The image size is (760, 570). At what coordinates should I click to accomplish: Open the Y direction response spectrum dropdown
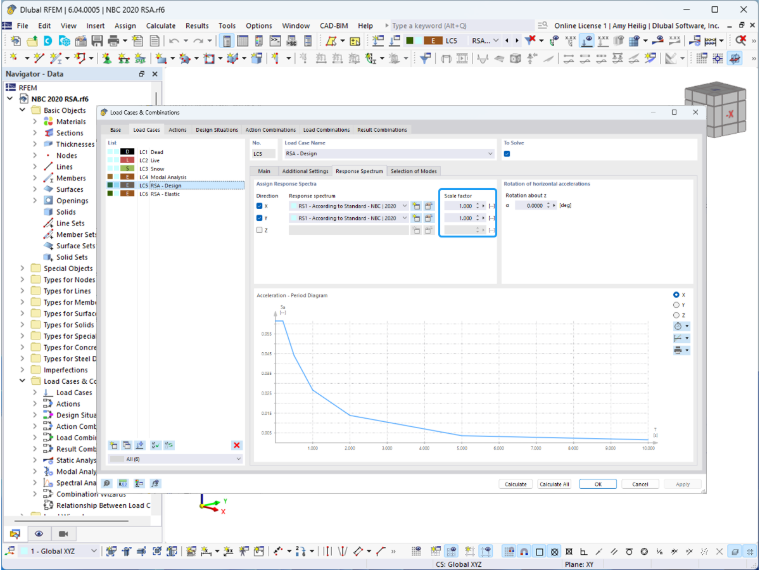[348, 218]
